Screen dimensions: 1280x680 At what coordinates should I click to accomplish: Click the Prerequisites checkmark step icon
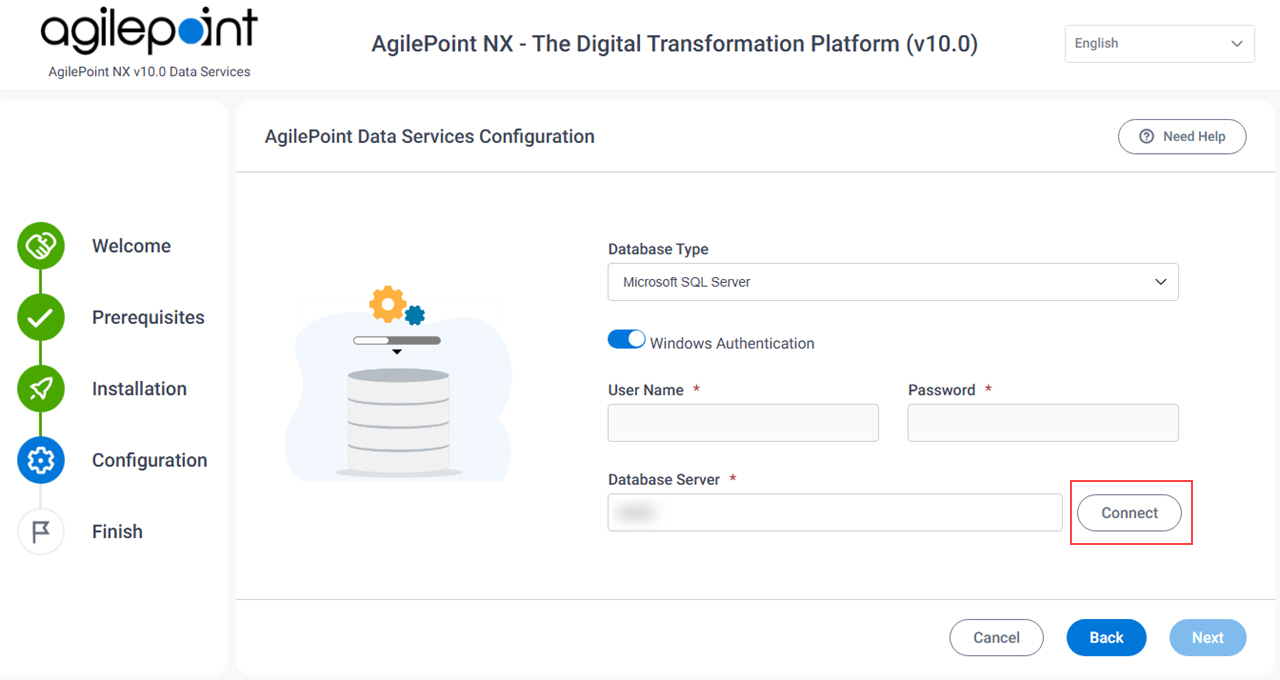coord(41,318)
